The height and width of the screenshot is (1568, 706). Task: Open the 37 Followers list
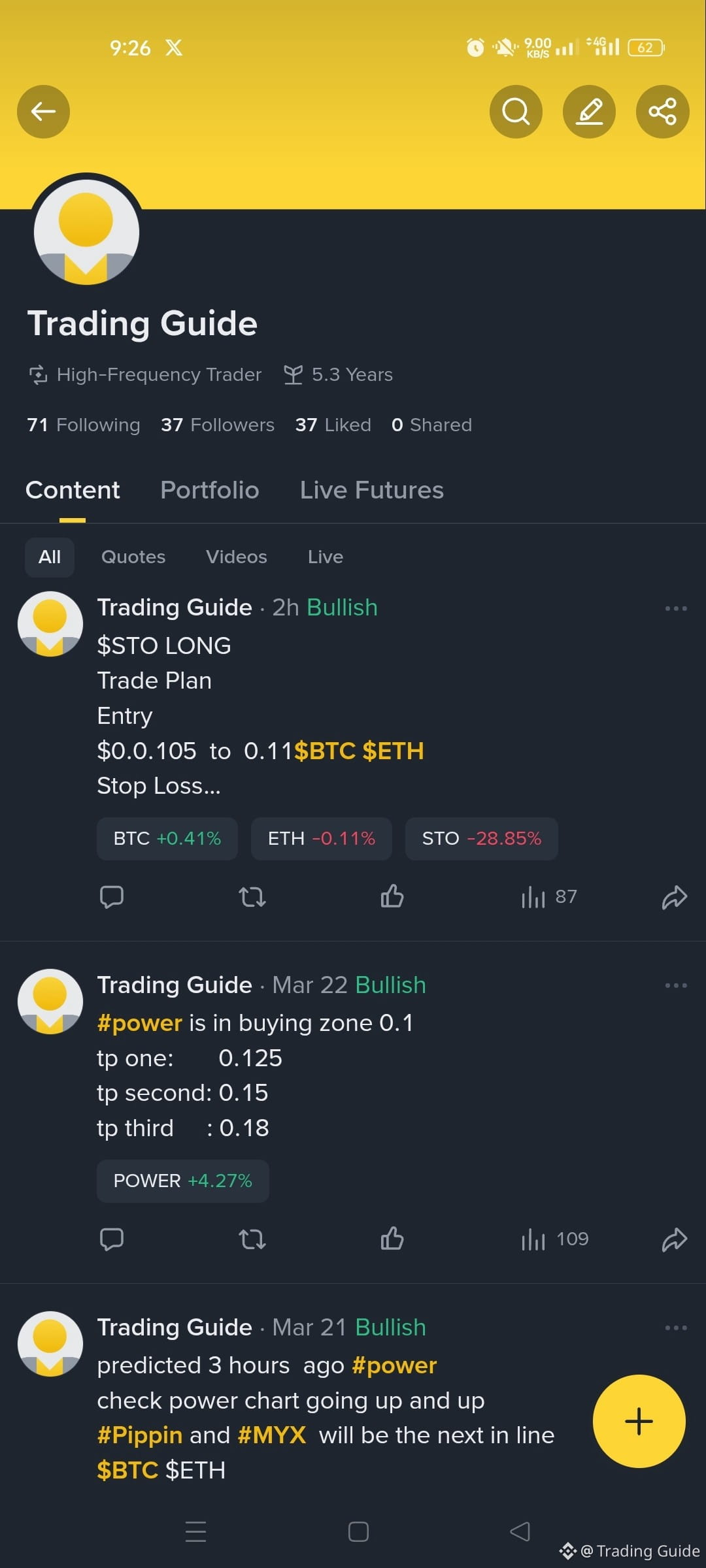click(218, 425)
